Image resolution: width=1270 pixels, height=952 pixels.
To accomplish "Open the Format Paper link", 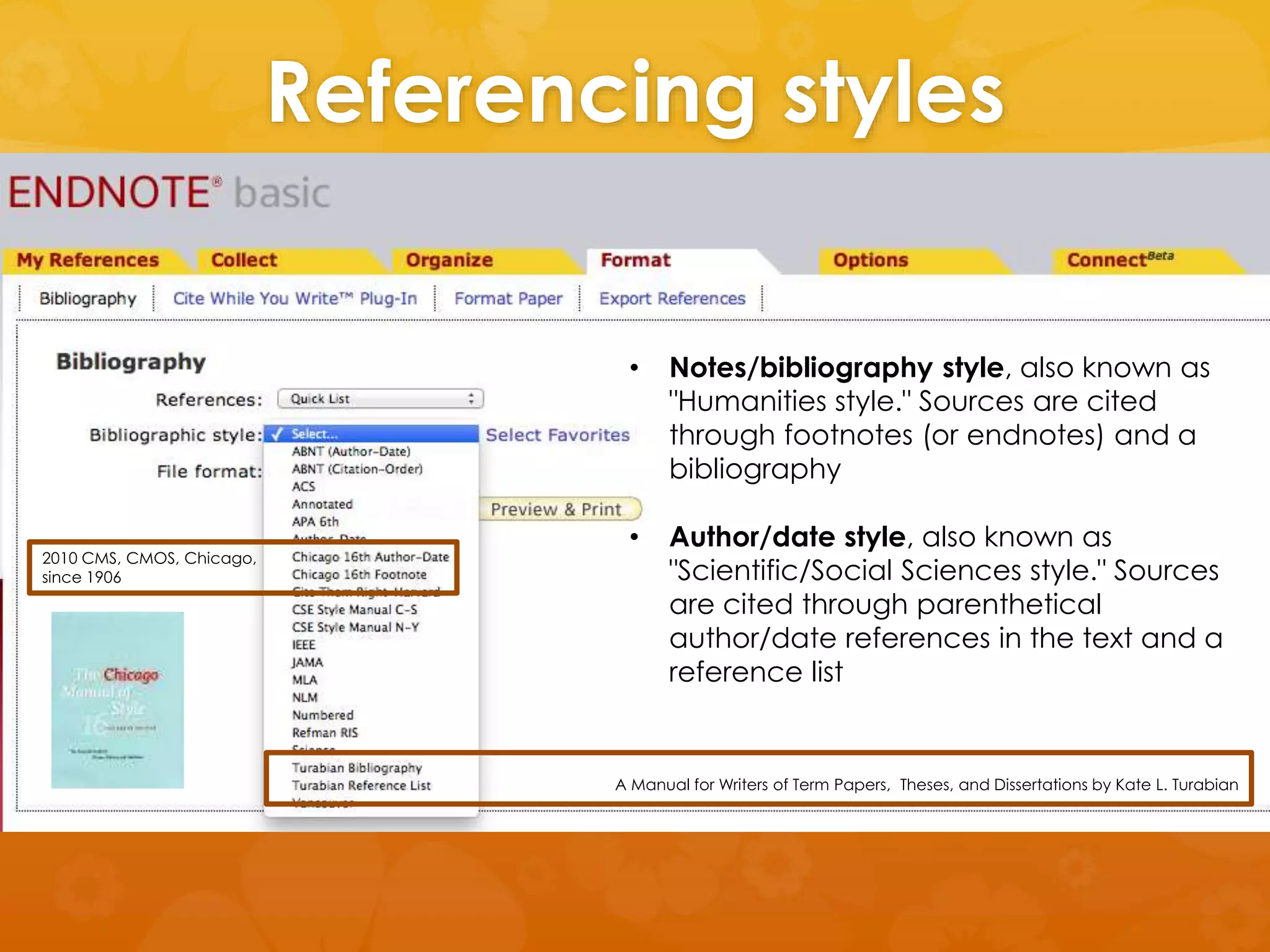I will (x=508, y=299).
